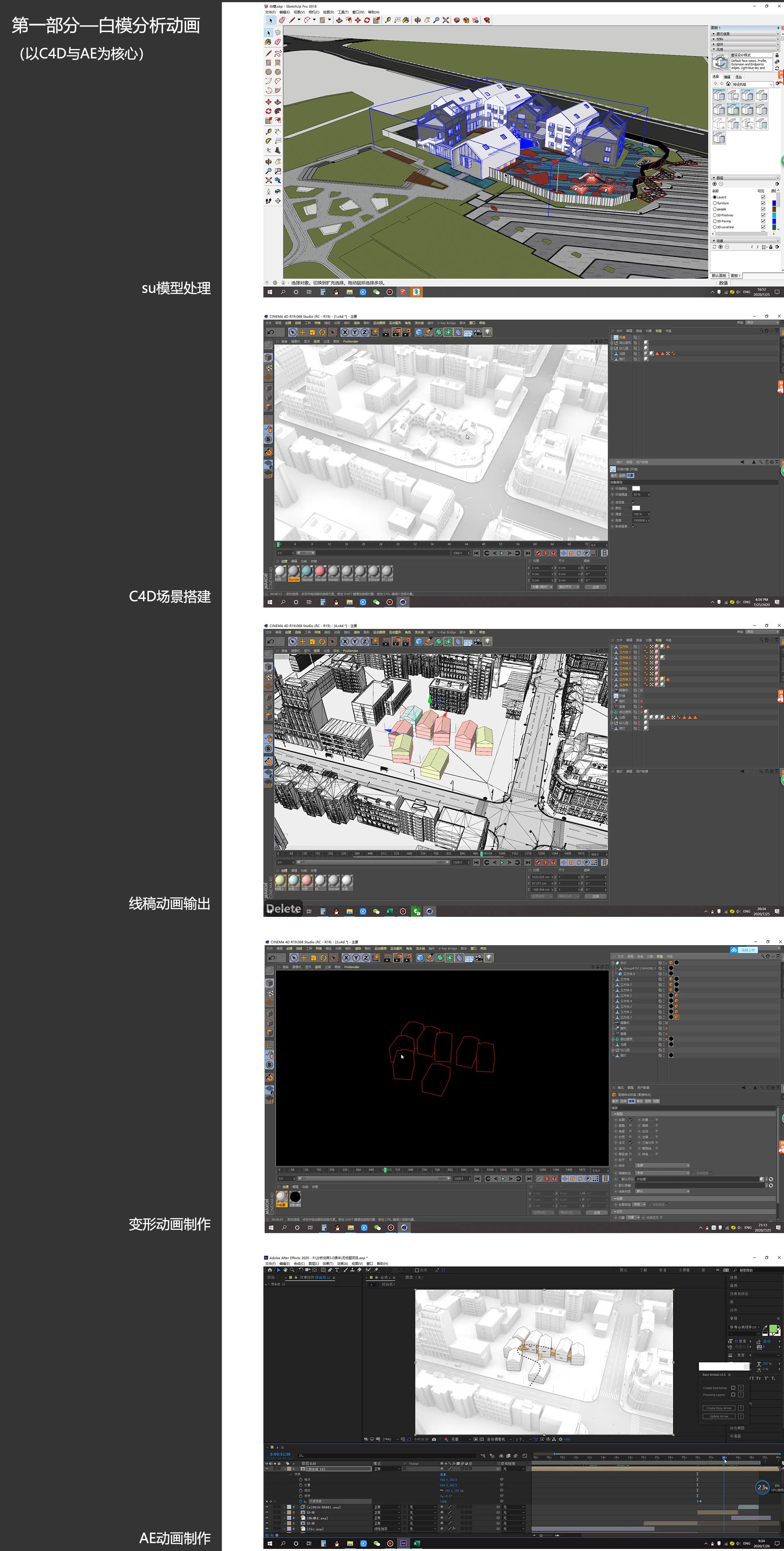Click the Cube primitive icon in 1.c4d window

click(x=419, y=332)
